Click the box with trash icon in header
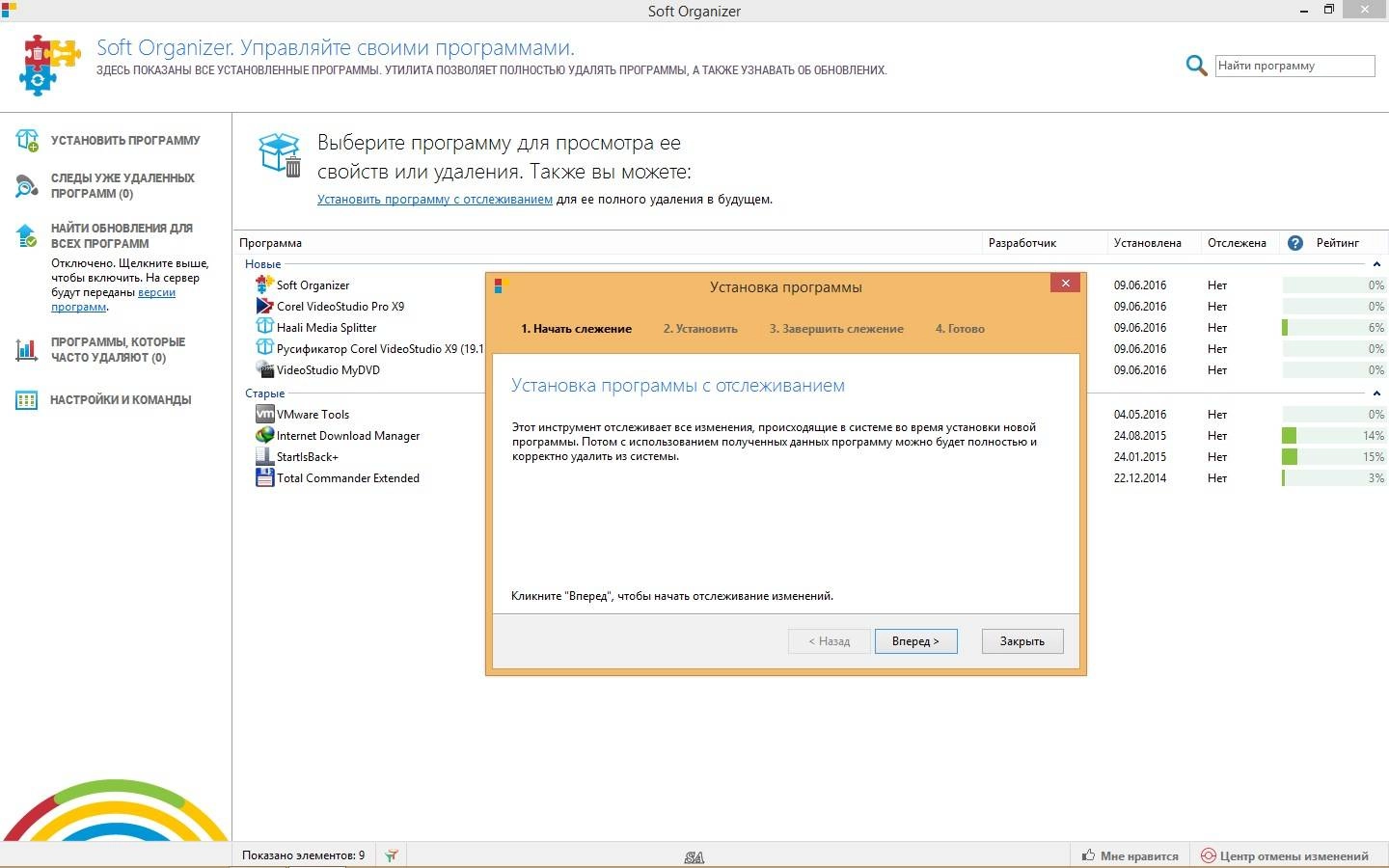Screen dimensions: 1389x868 281,154
